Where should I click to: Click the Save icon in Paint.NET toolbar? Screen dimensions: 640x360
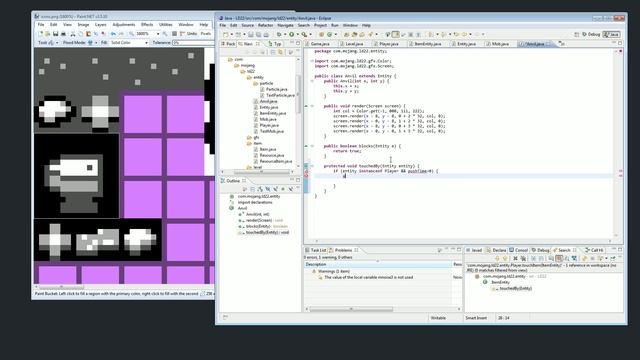pos(56,34)
